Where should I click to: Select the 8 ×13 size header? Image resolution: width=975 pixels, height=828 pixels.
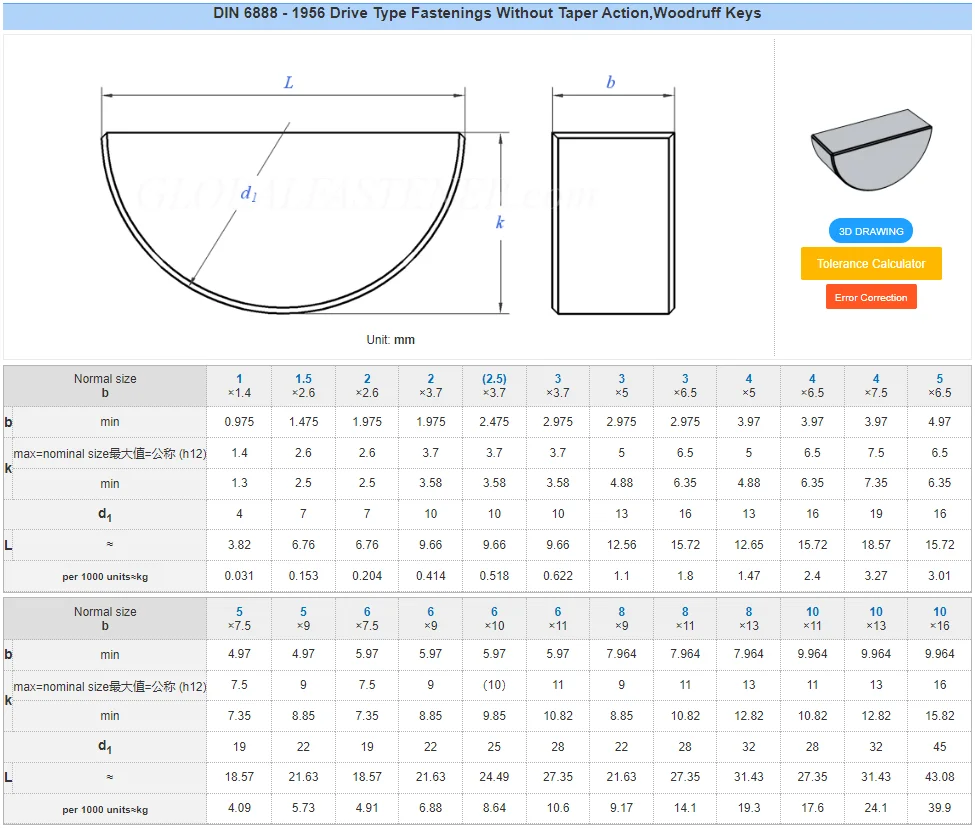coord(748,619)
